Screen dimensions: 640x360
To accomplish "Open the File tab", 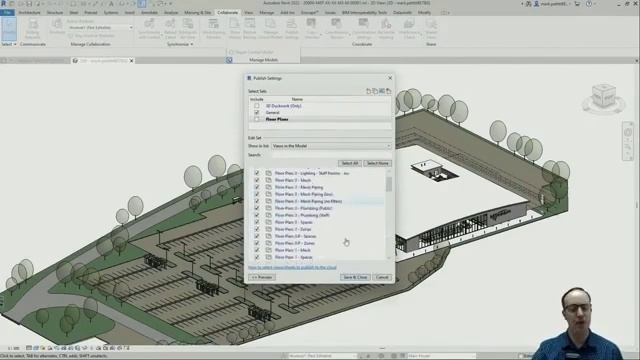I will pyautogui.click(x=7, y=13).
